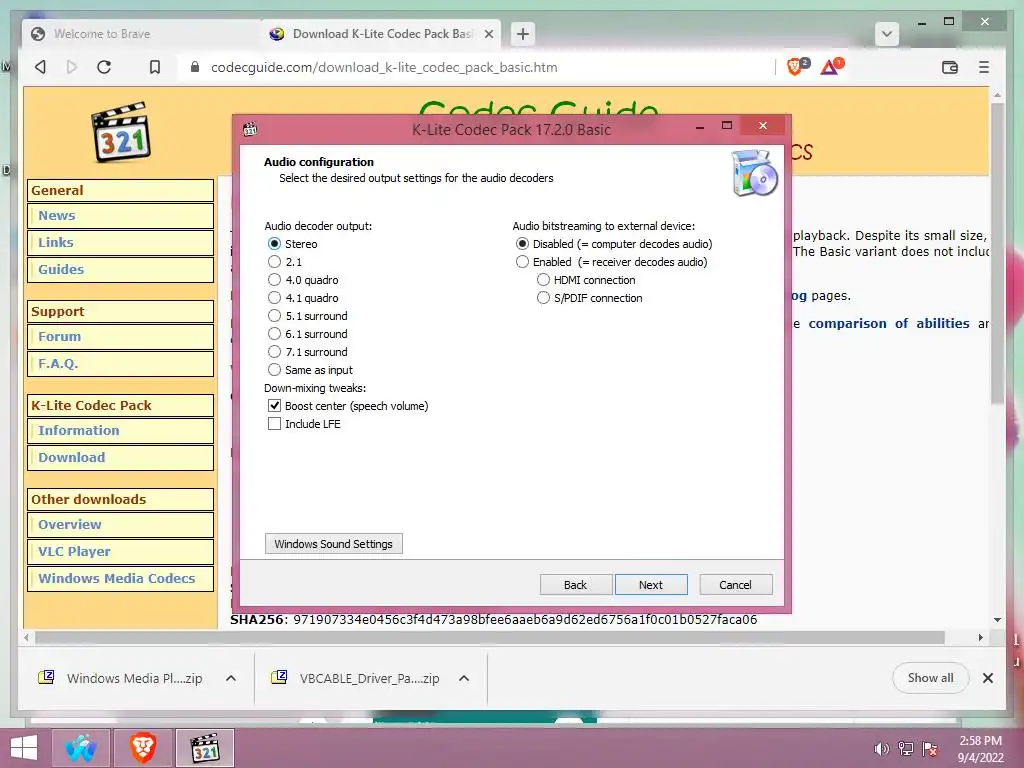Select 4.0 quadro output
This screenshot has height=768, width=1024.
(x=303, y=280)
